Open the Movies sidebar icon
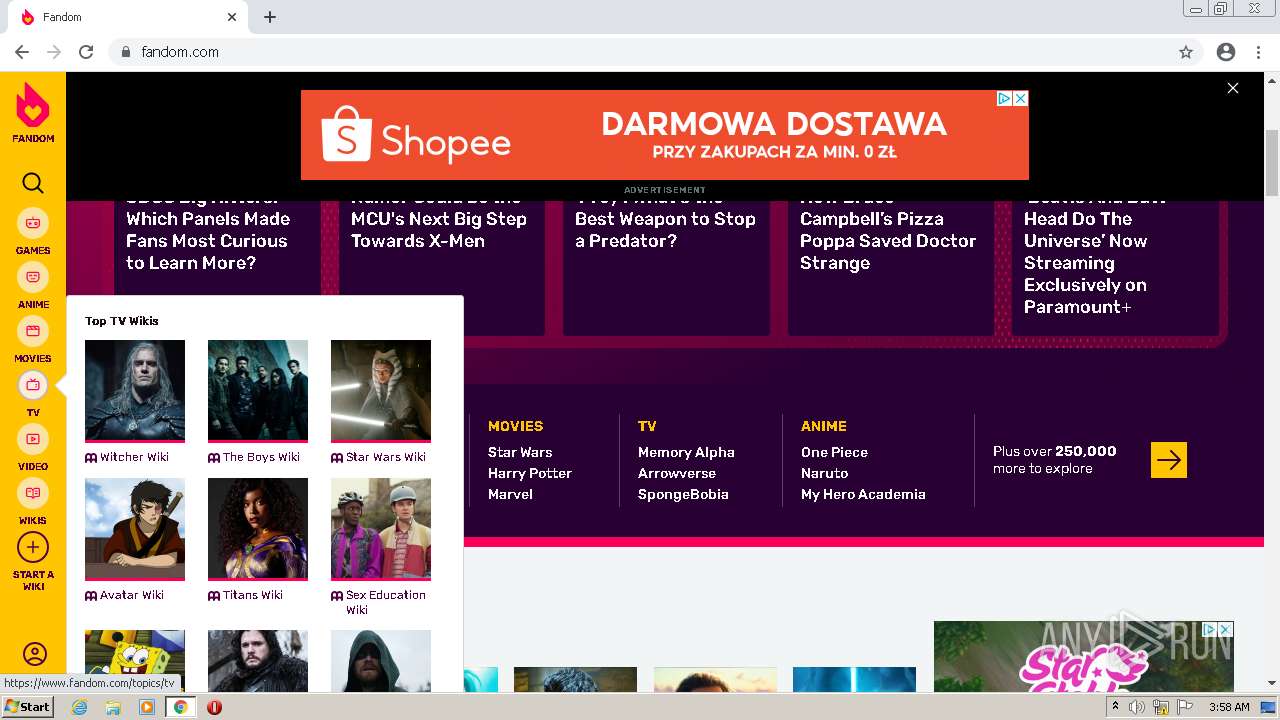 33,331
